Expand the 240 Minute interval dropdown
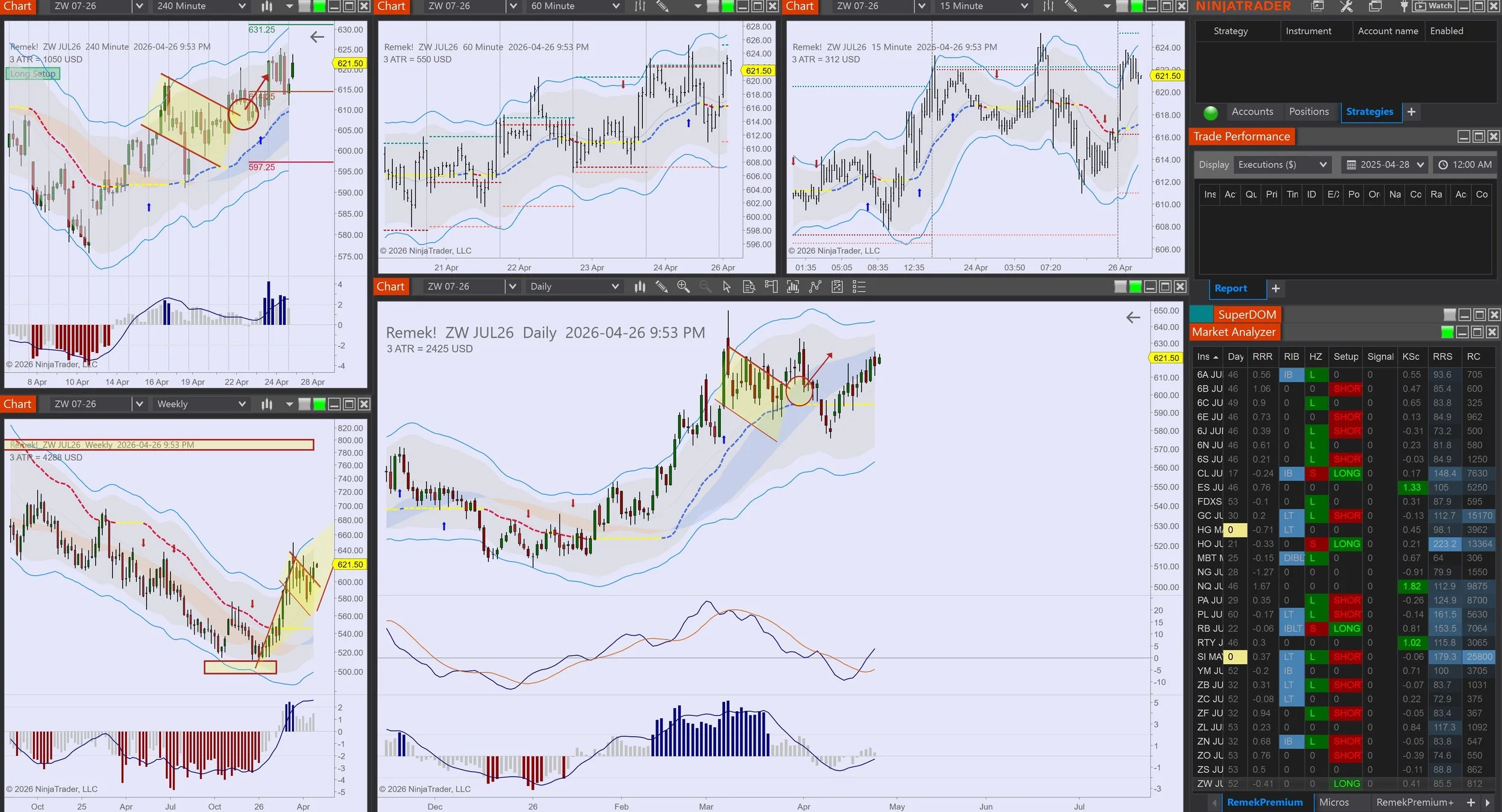The height and width of the screenshot is (812, 1502). [x=242, y=6]
